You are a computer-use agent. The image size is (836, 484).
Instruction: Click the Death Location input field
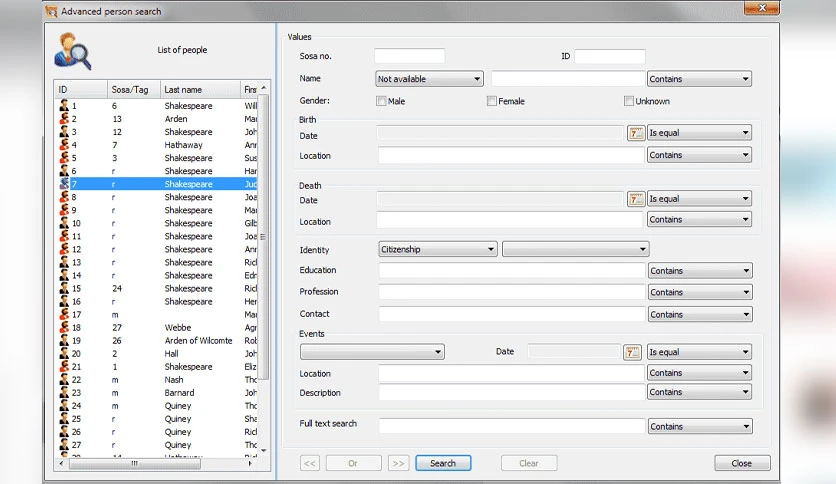tap(510, 220)
